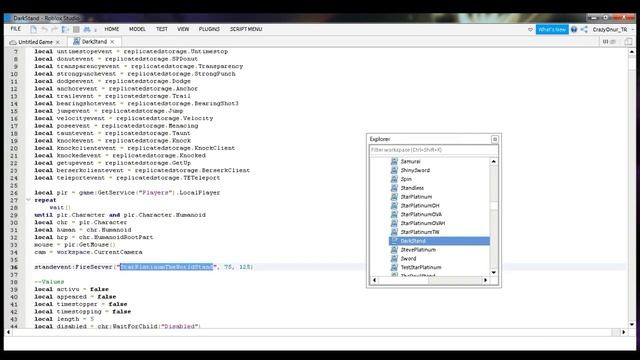Image resolution: width=640 pixels, height=360 pixels.
Task: Click the Filter workspace search field
Action: [433, 150]
